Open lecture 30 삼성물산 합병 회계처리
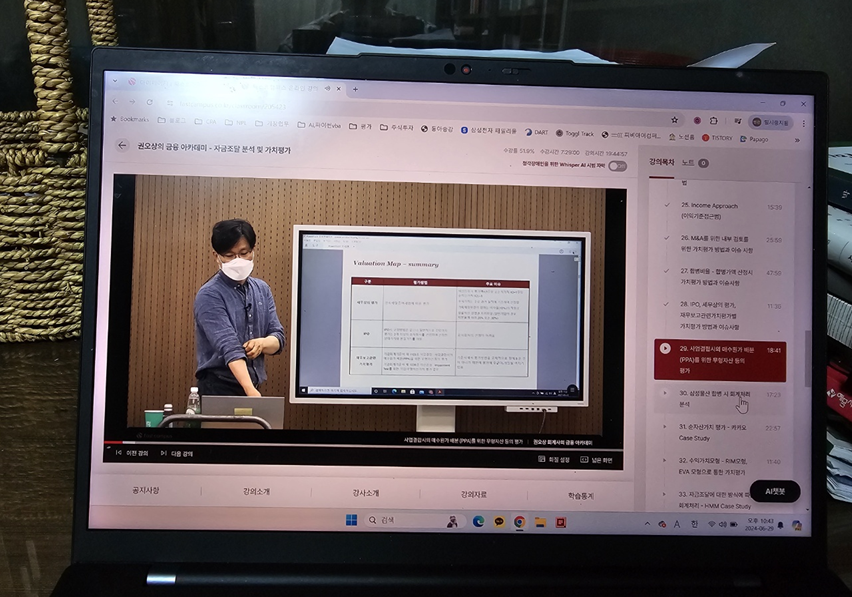Screen dimensions: 852x597 click(722, 399)
